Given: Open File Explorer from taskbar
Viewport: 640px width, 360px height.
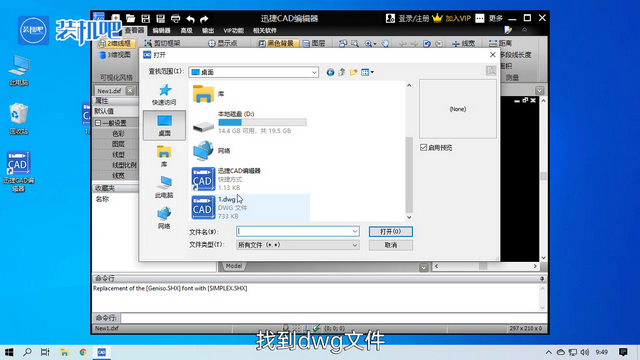Looking at the screenshot, I should click(x=64, y=352).
